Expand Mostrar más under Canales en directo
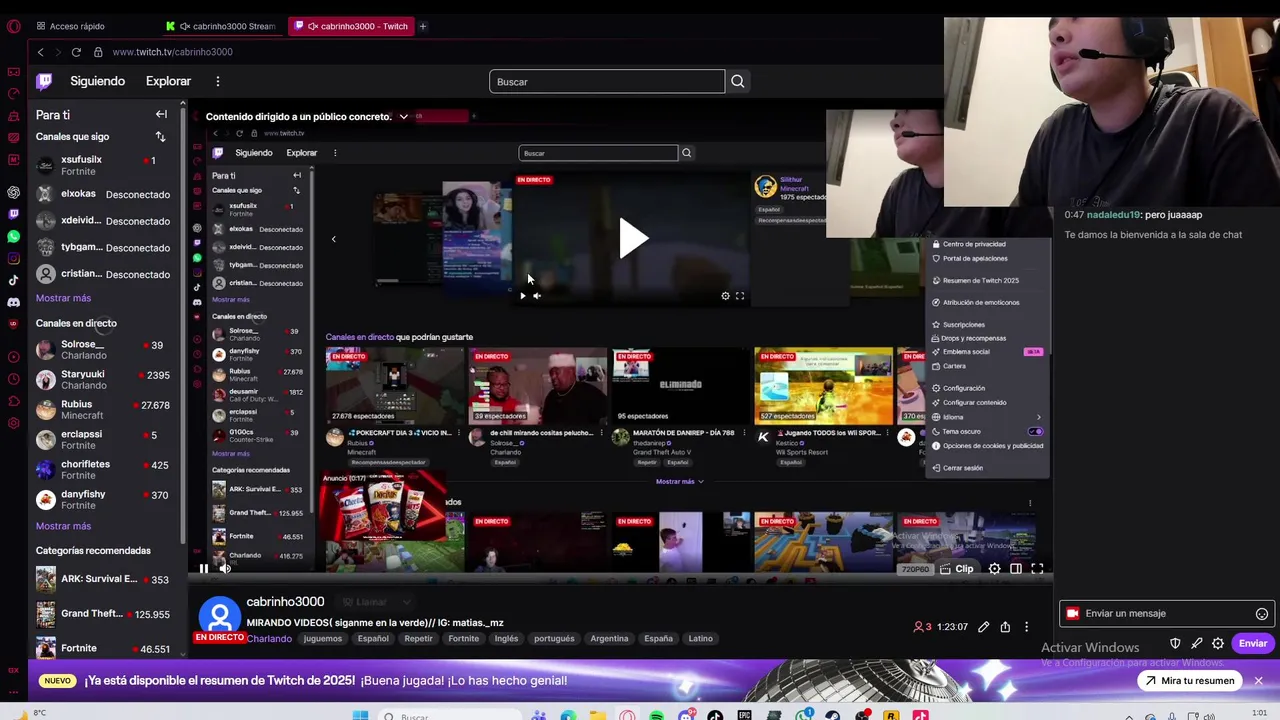 coord(63,526)
